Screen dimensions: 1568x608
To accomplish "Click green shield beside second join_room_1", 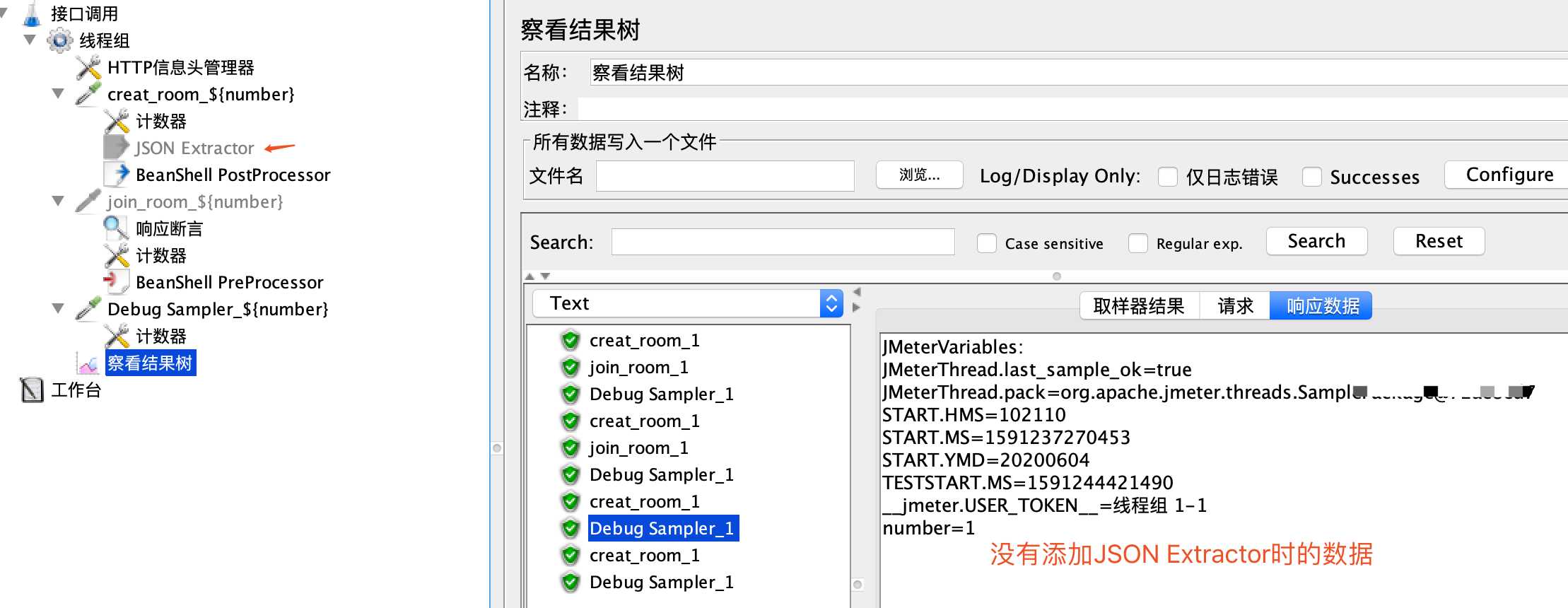I will tap(571, 448).
